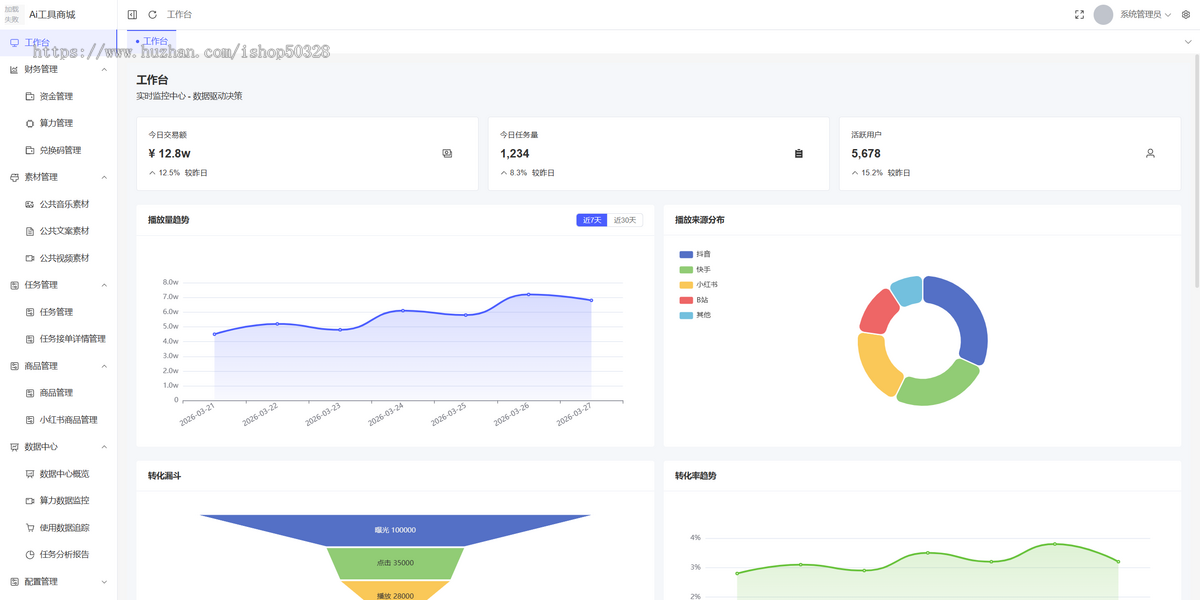Screen dimensions: 1200x600
Task: Click the 使用数据追踪 cart icon
Action: 30,527
